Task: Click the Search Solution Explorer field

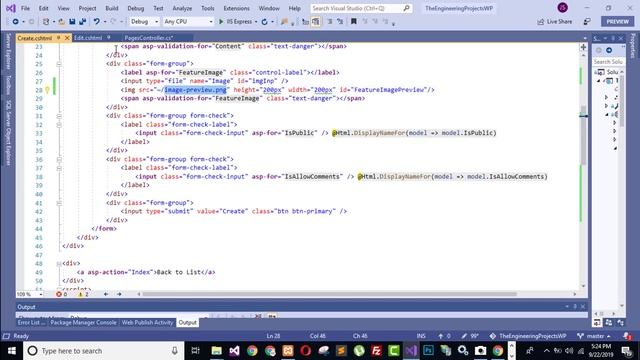Action: (x=608, y=62)
